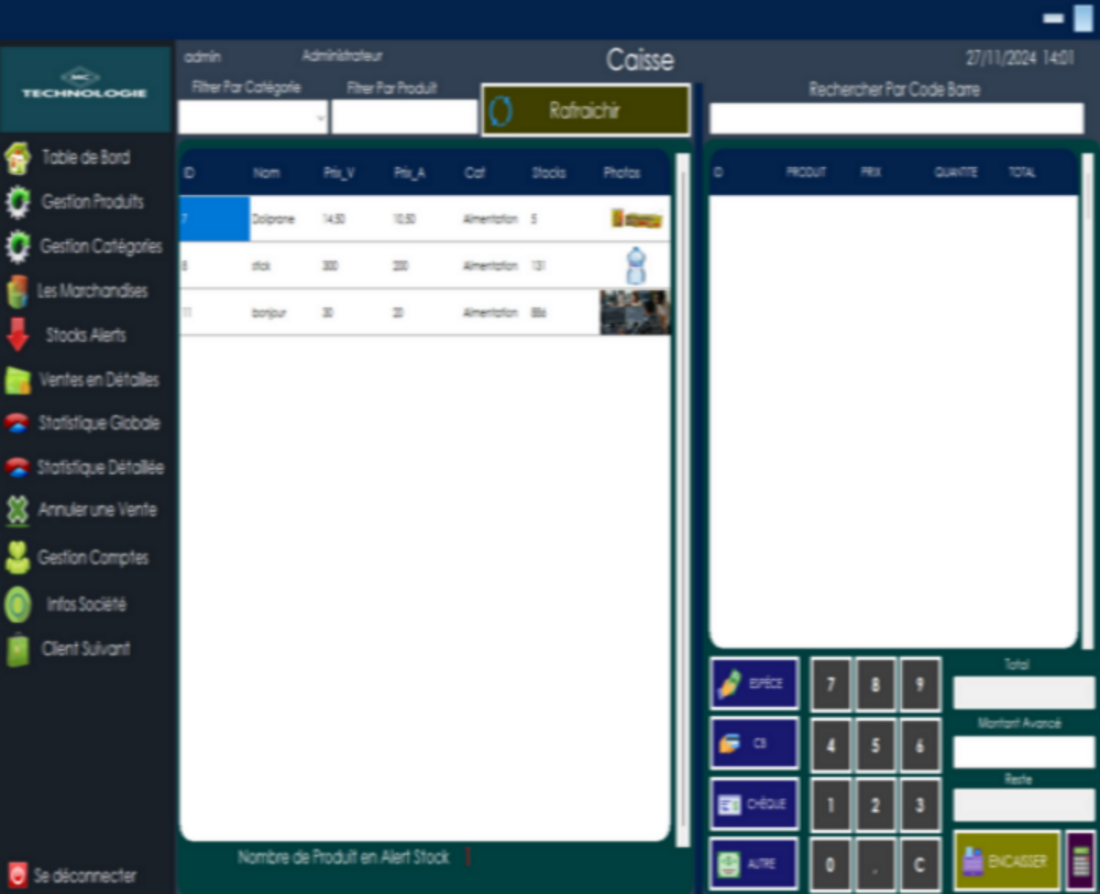
Task: Click the calculator icon beside Encaisser
Action: 1080,860
